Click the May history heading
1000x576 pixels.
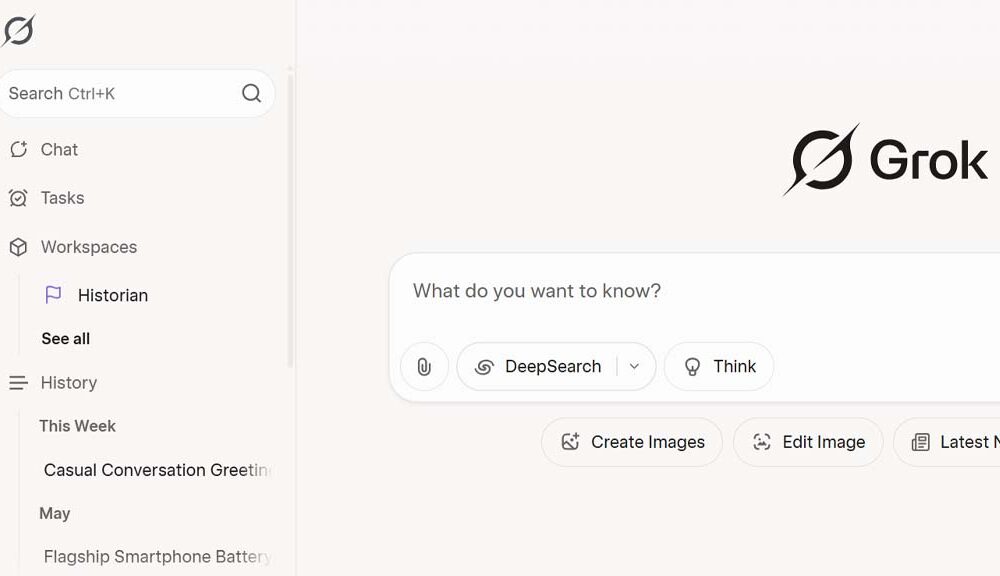(x=55, y=513)
